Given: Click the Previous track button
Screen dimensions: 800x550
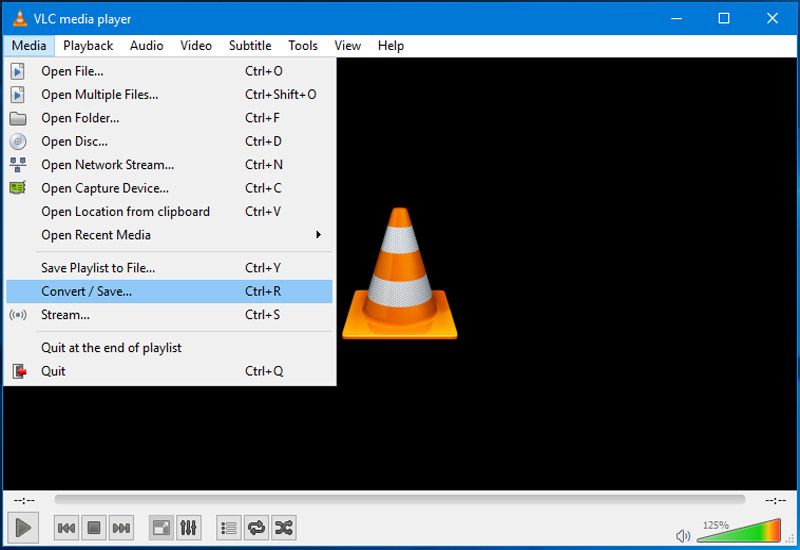Looking at the screenshot, I should coord(67,527).
